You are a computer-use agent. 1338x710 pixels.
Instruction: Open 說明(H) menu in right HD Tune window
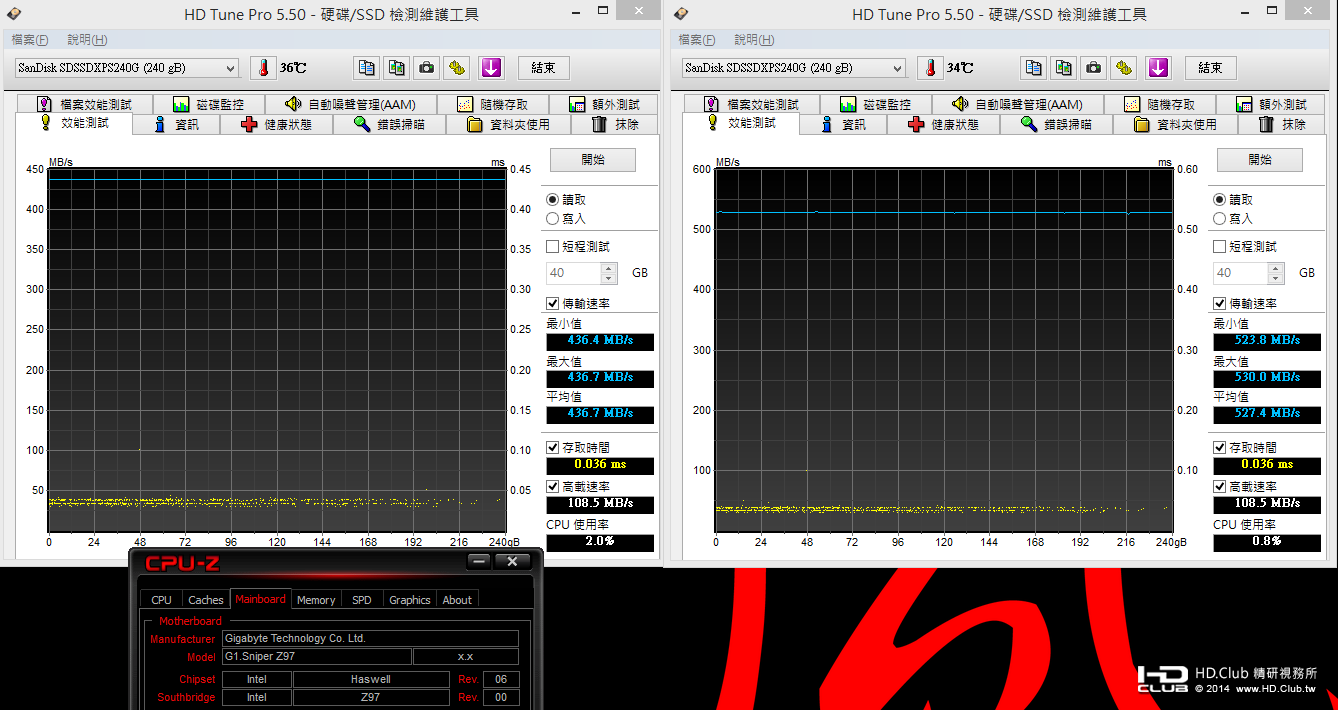click(x=754, y=40)
